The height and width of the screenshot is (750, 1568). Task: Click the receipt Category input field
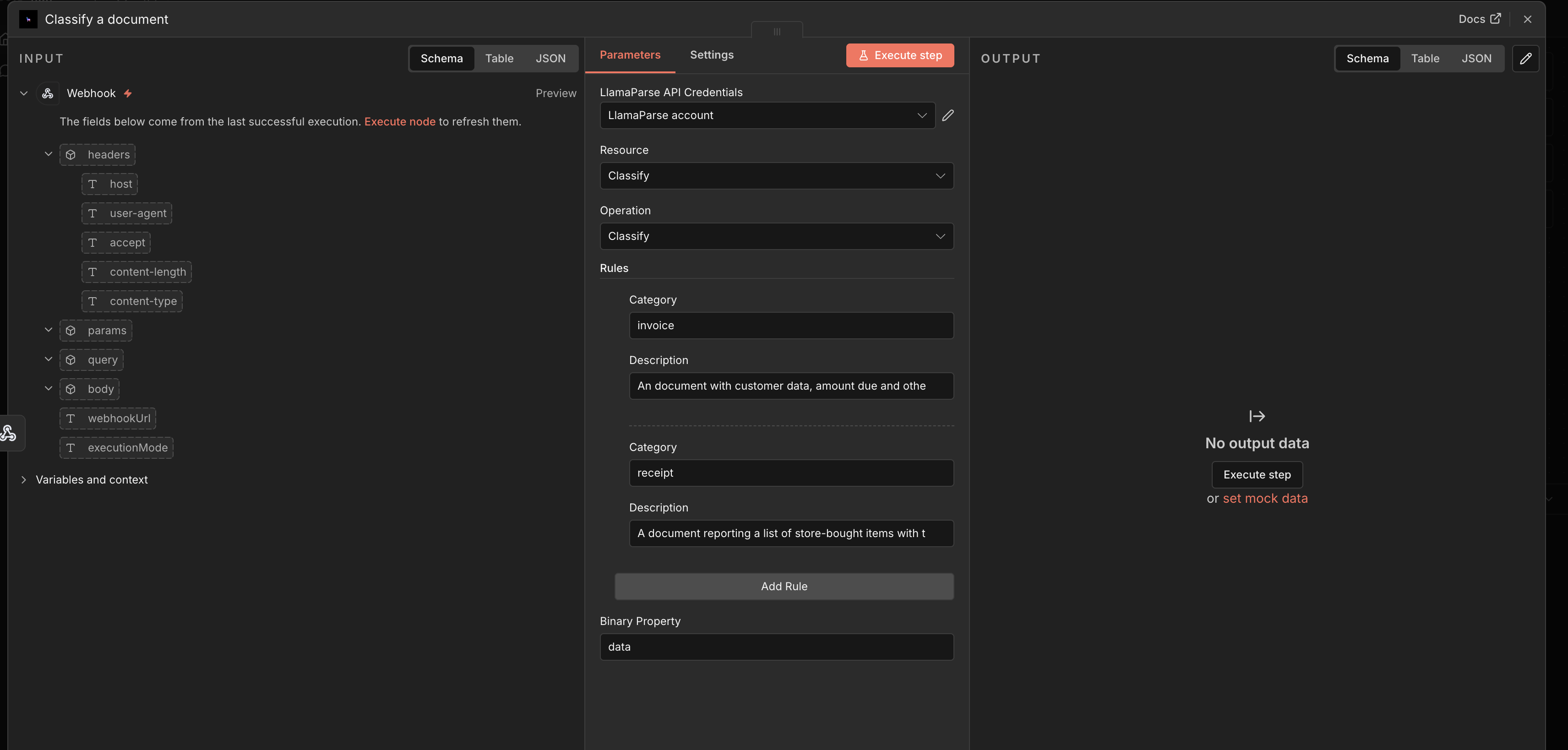coord(791,473)
